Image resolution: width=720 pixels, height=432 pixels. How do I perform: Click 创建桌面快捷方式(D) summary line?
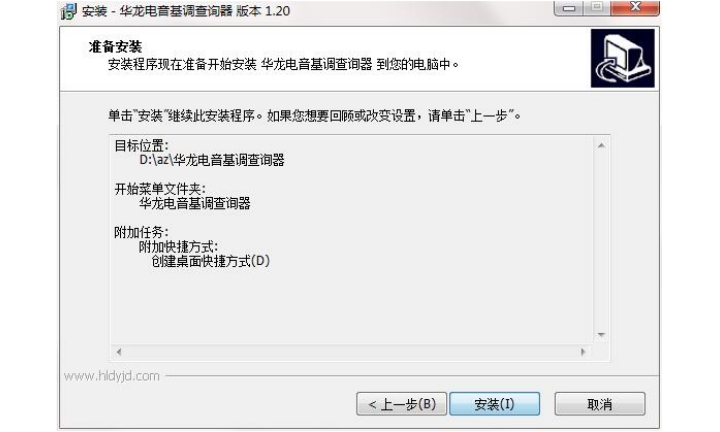click(210, 261)
